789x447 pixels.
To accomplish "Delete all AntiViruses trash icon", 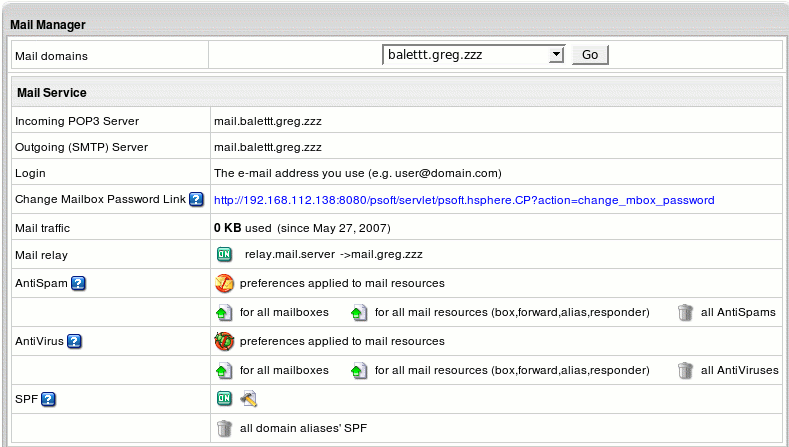I will (x=685, y=371).
